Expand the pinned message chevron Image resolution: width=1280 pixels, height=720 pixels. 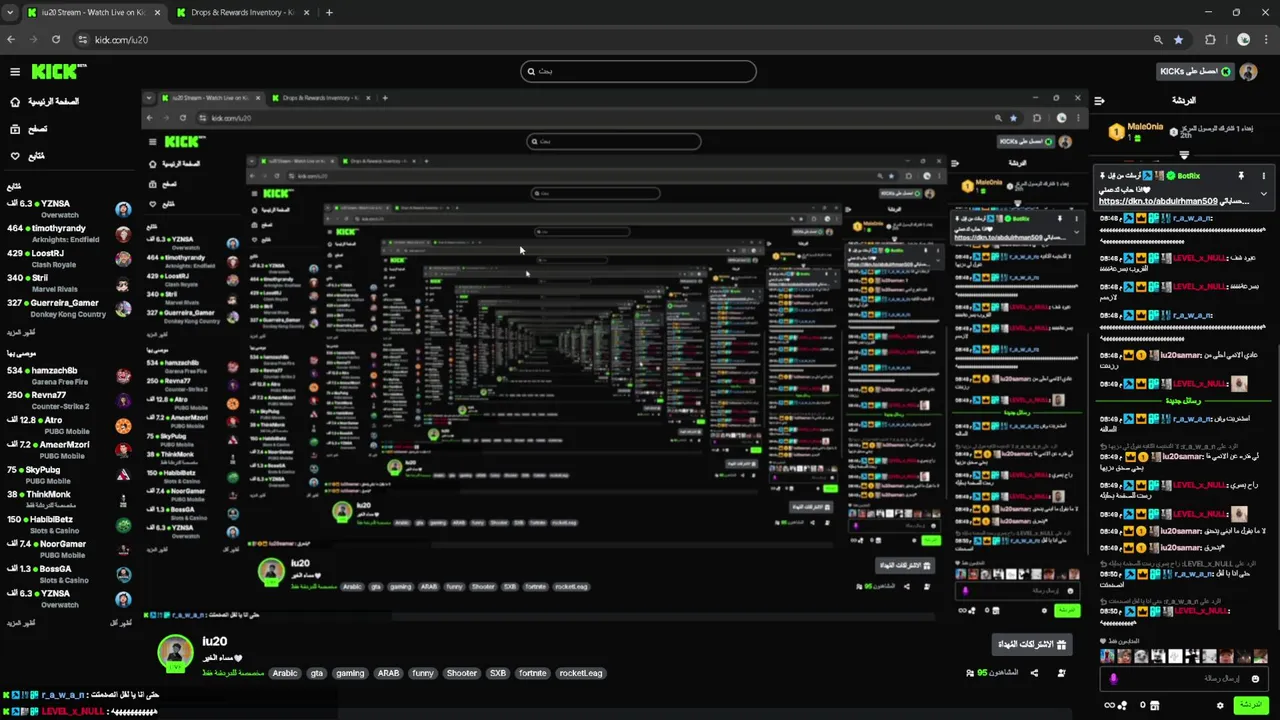[1263, 194]
